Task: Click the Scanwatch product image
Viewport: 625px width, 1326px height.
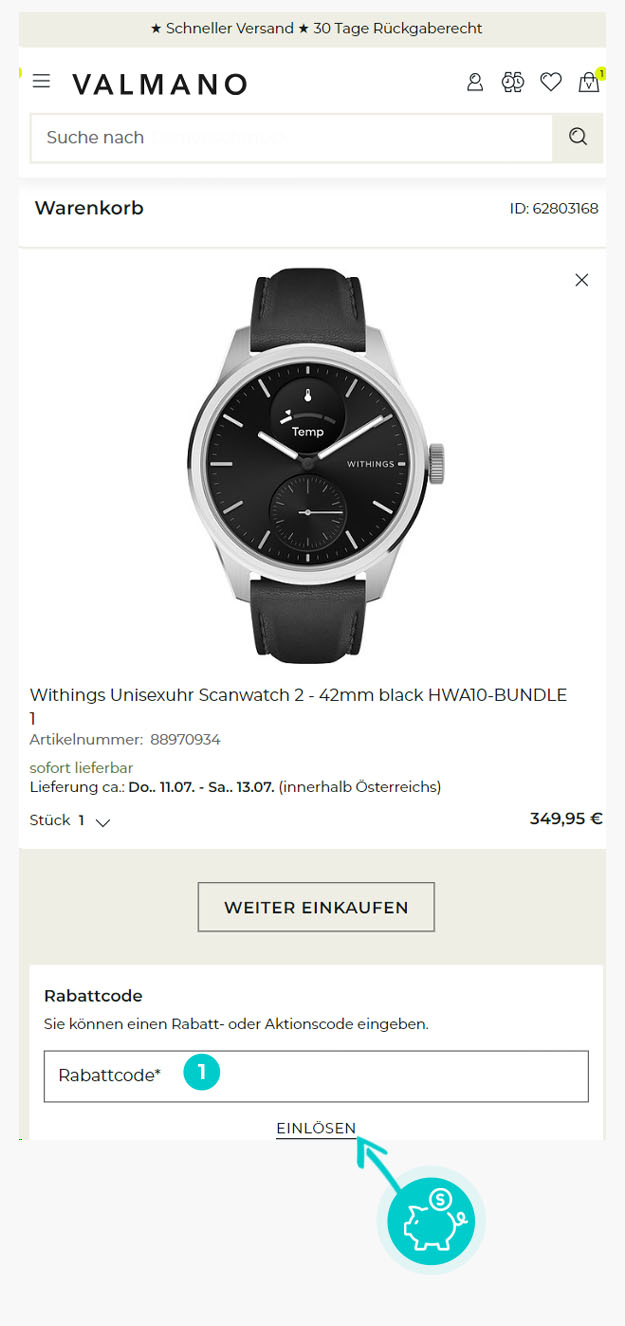Action: pyautogui.click(x=316, y=467)
